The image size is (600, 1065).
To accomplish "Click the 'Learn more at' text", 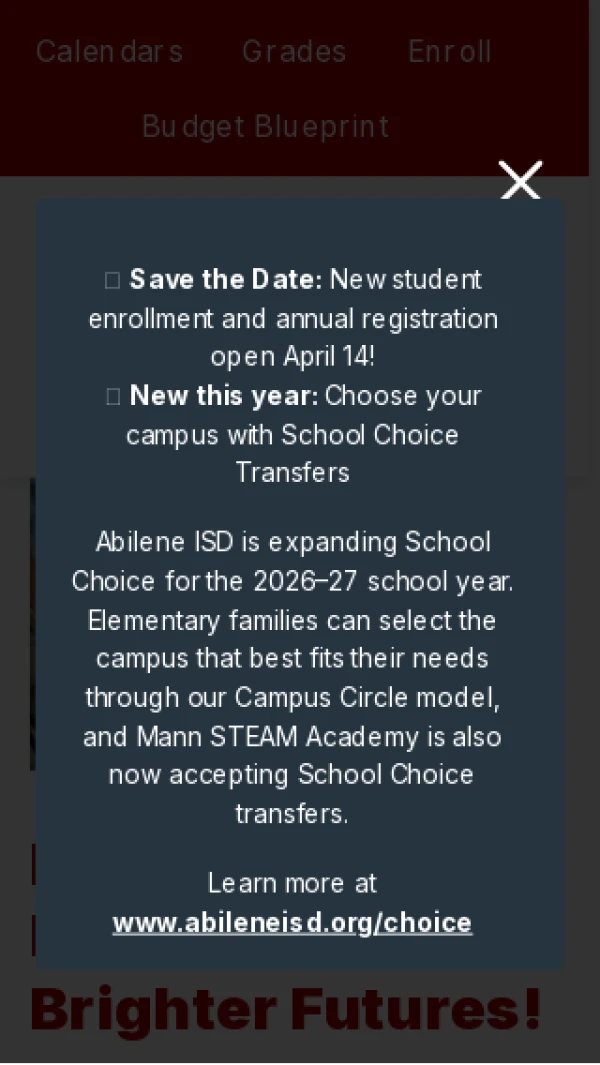I will (292, 883).
